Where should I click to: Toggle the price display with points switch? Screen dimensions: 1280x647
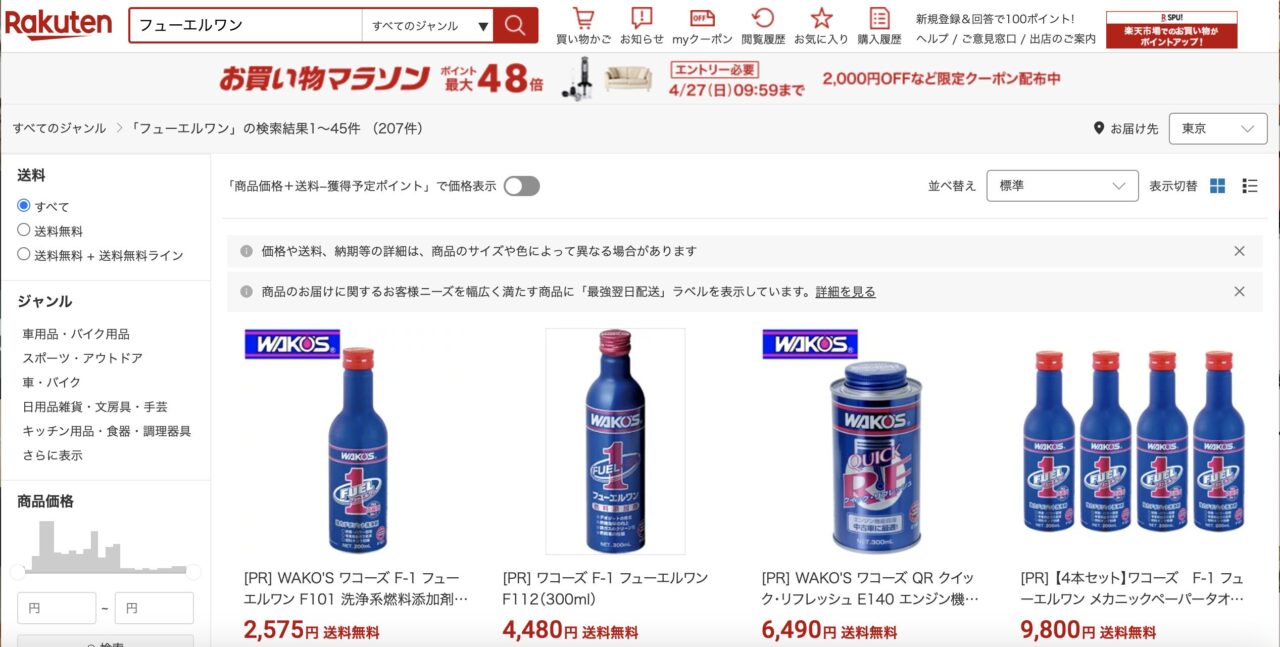click(522, 186)
